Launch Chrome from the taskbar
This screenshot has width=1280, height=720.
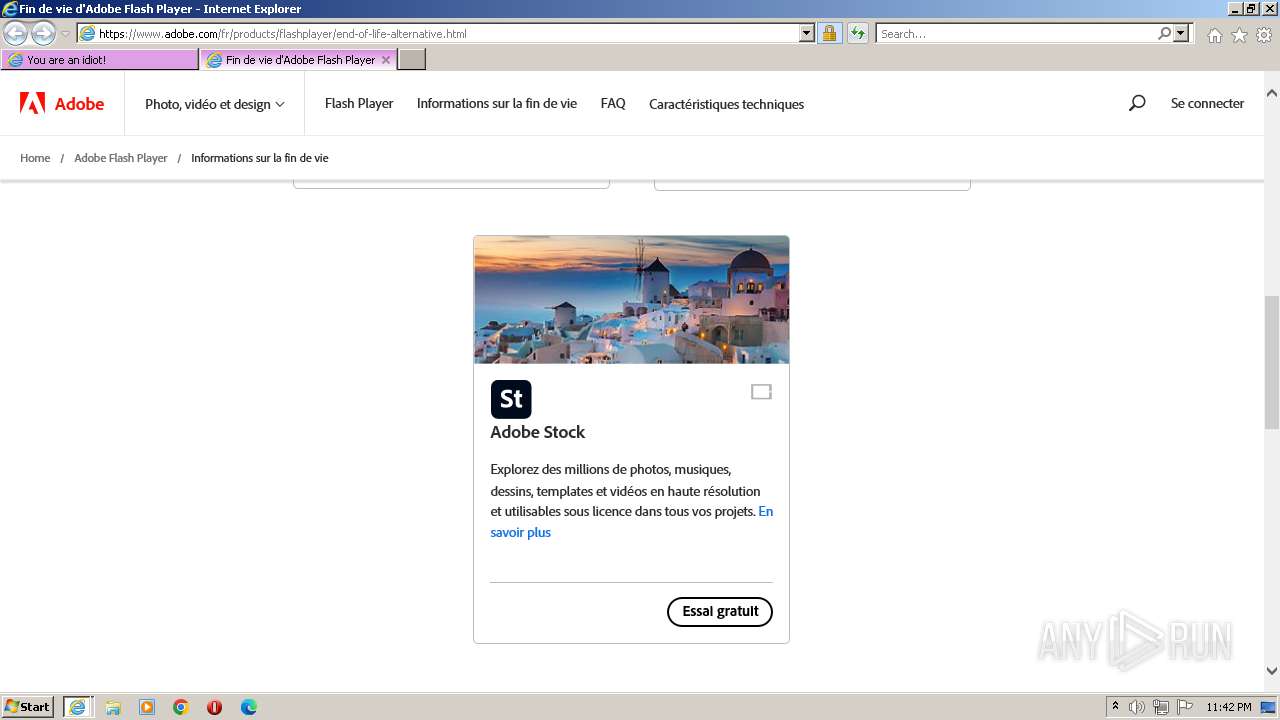[x=181, y=707]
